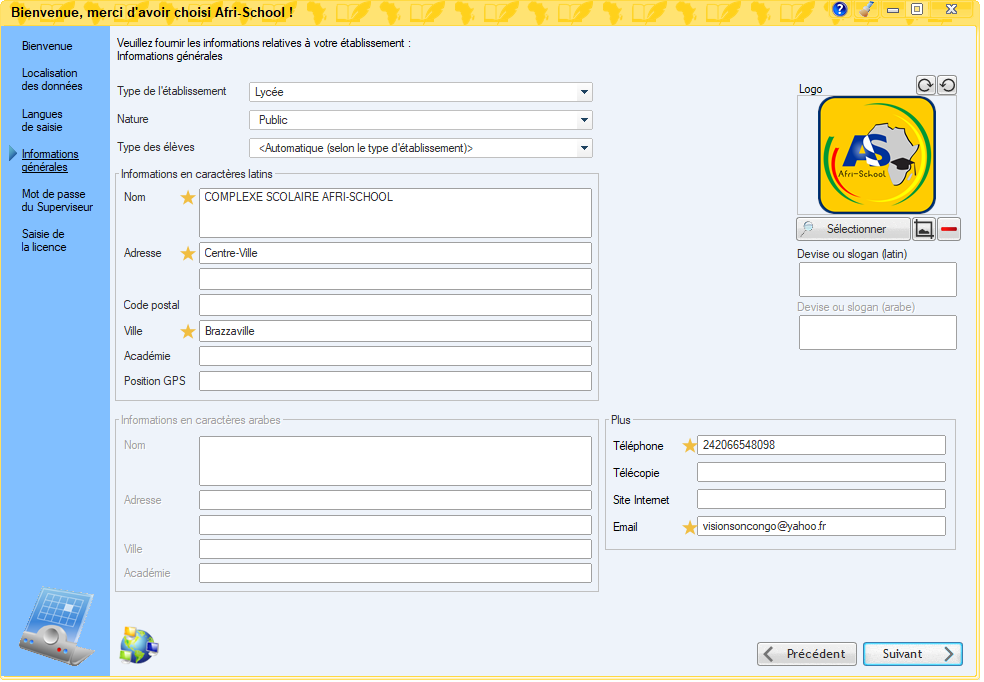Click the Site Internet input field
This screenshot has height=682, width=984.
click(821, 499)
